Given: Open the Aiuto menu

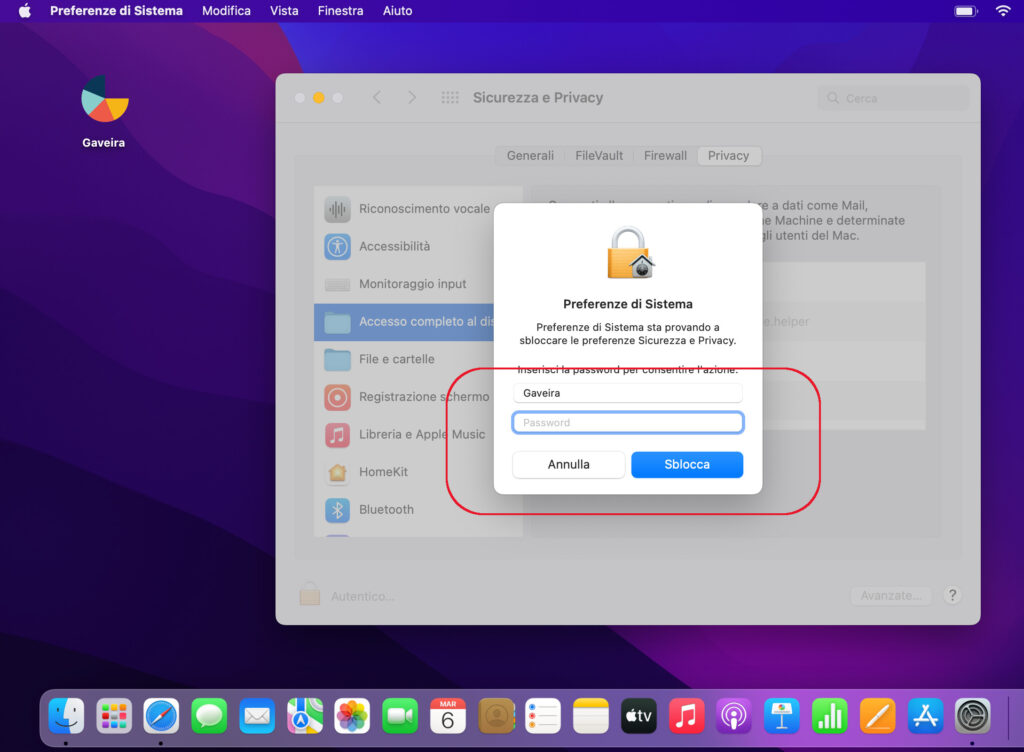Looking at the screenshot, I should [397, 10].
